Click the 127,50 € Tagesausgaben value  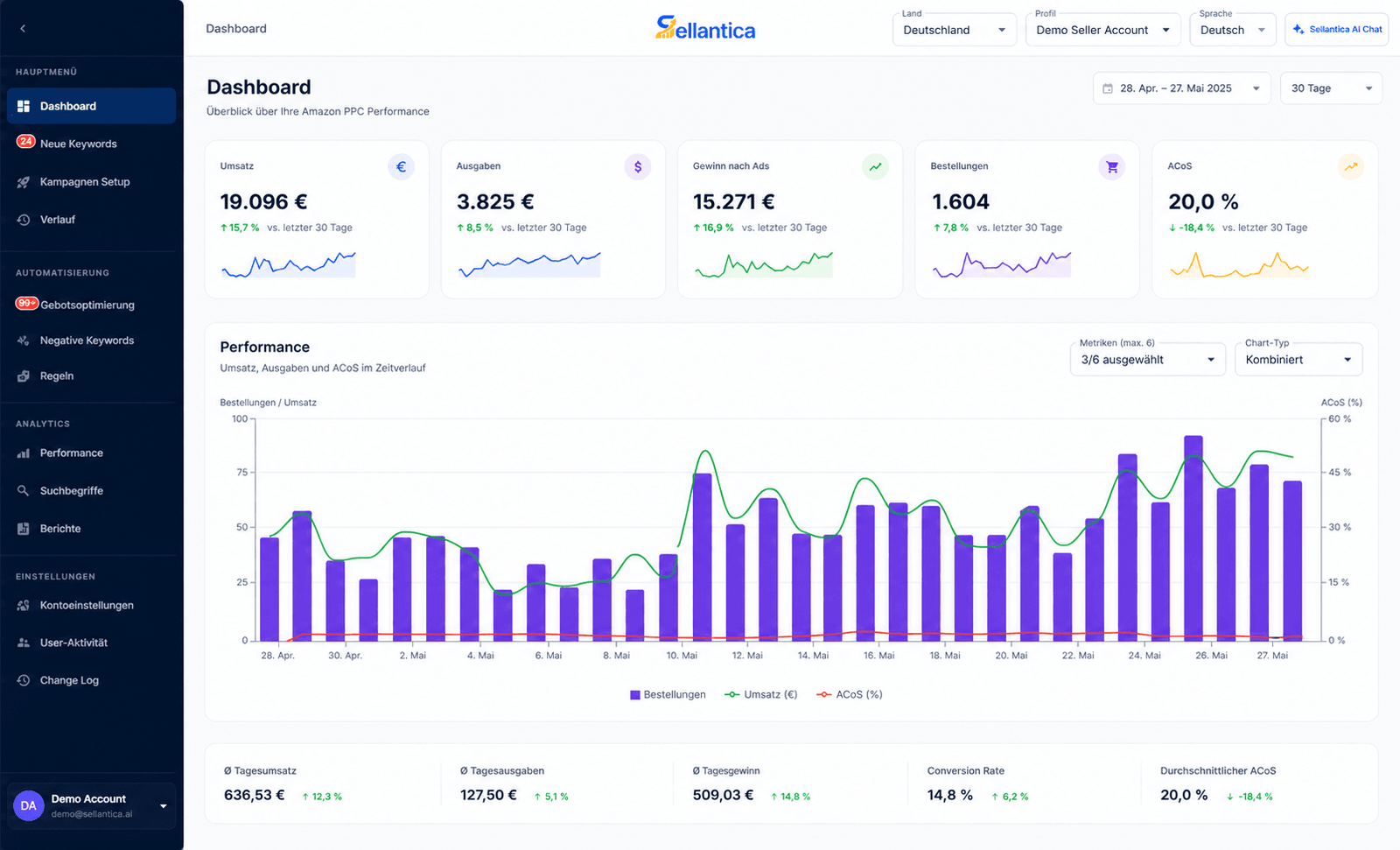(x=488, y=795)
